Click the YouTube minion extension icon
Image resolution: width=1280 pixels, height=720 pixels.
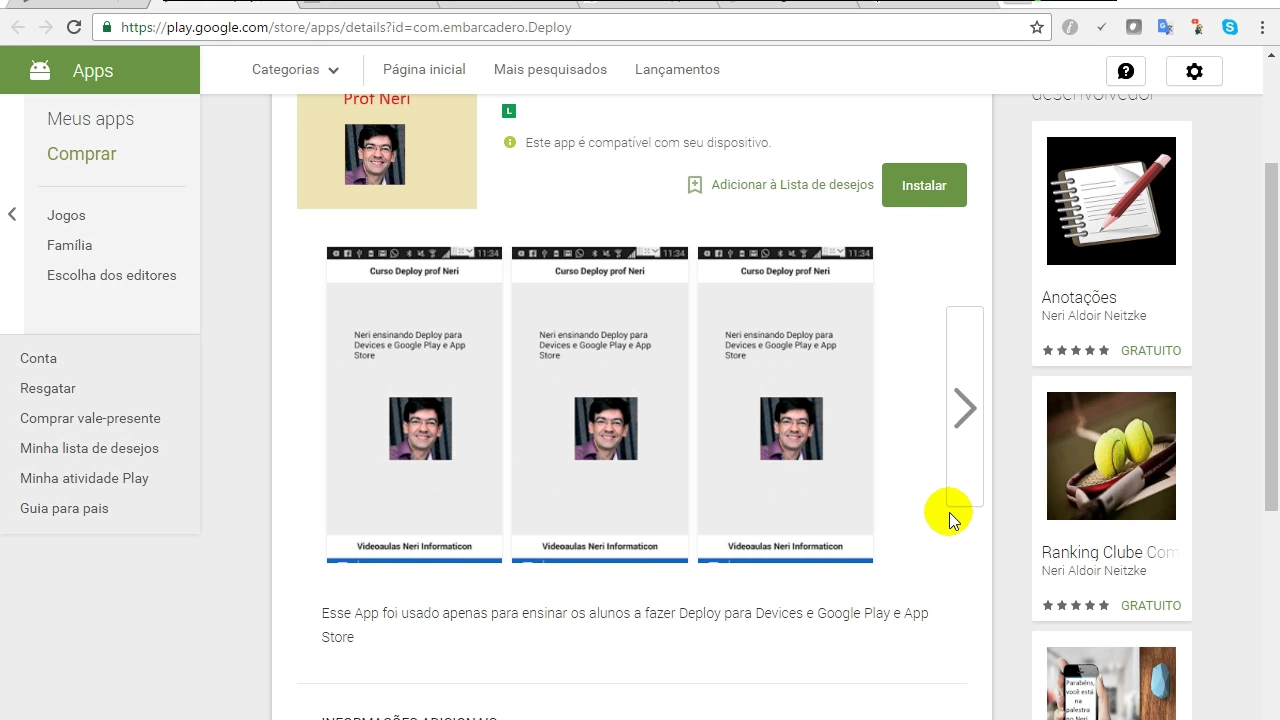1198,27
